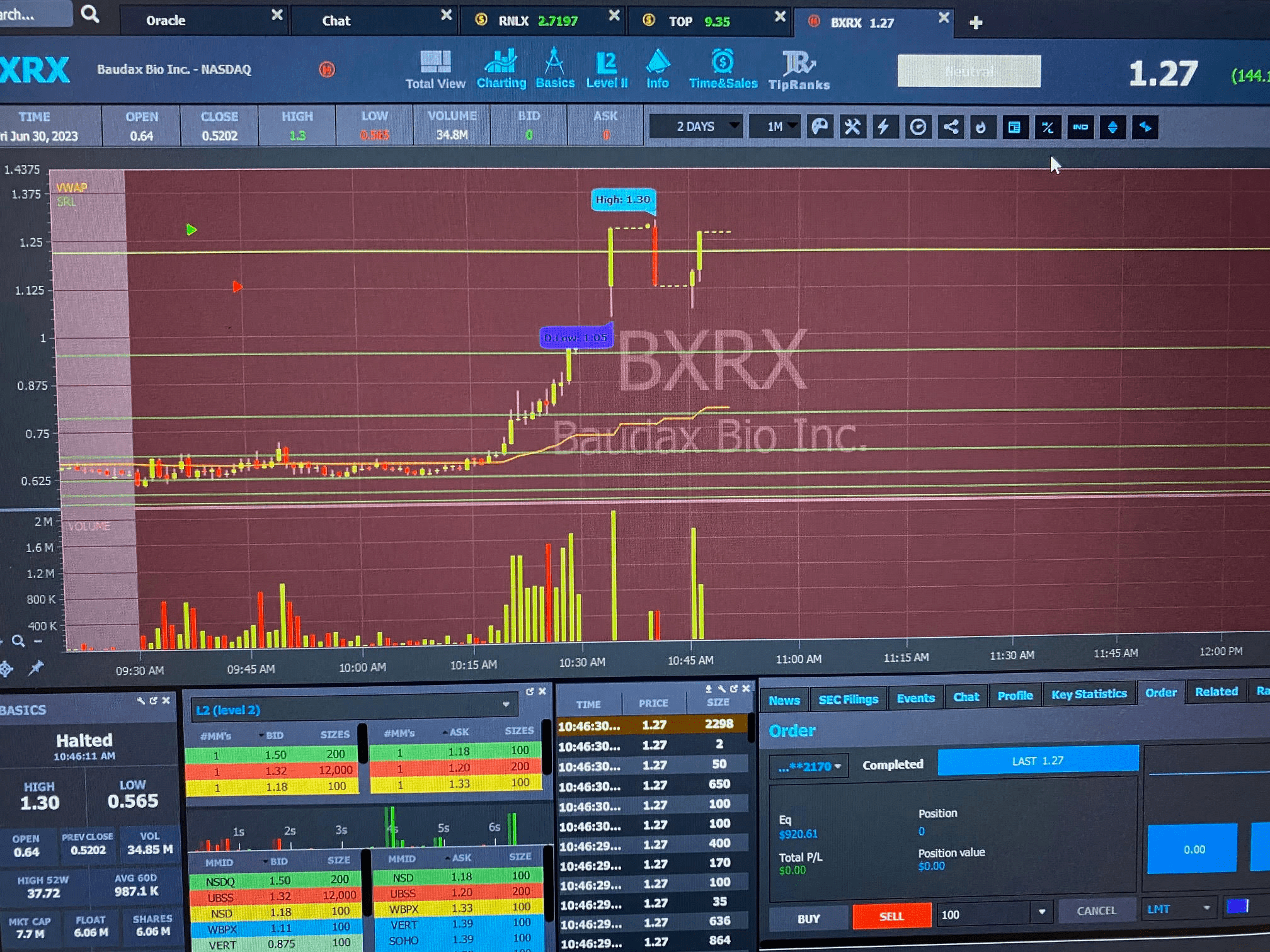The image size is (1270, 952).
Task: Toggle the IND indicators button
Action: coord(1080,127)
